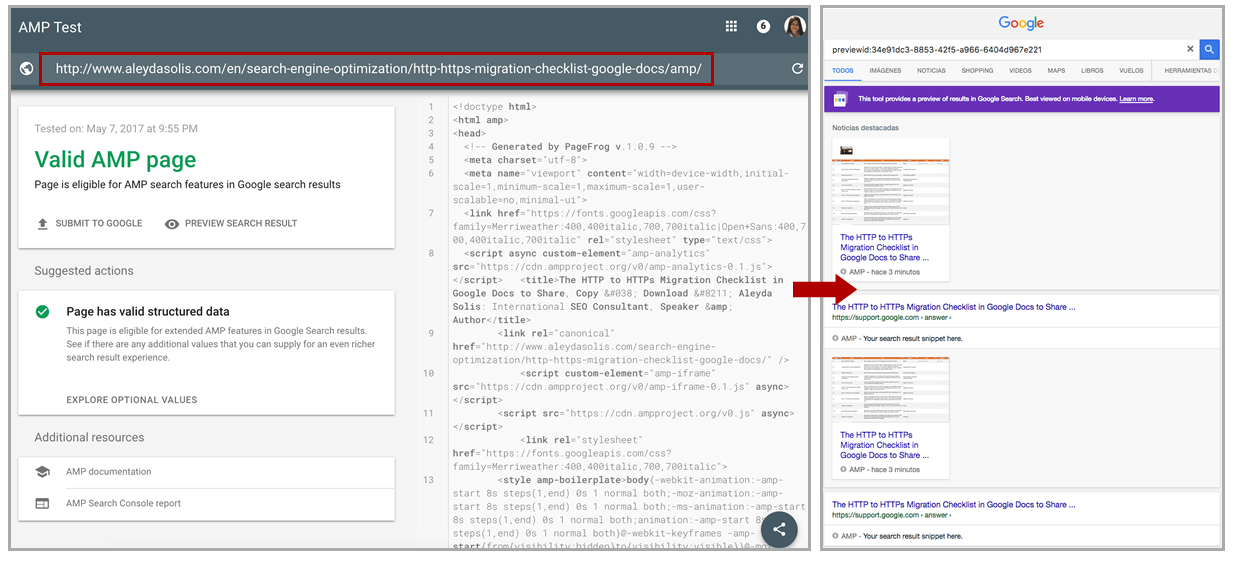Follow the Learn more link in banner
This screenshot has width=1239, height=564.
coord(1136,99)
